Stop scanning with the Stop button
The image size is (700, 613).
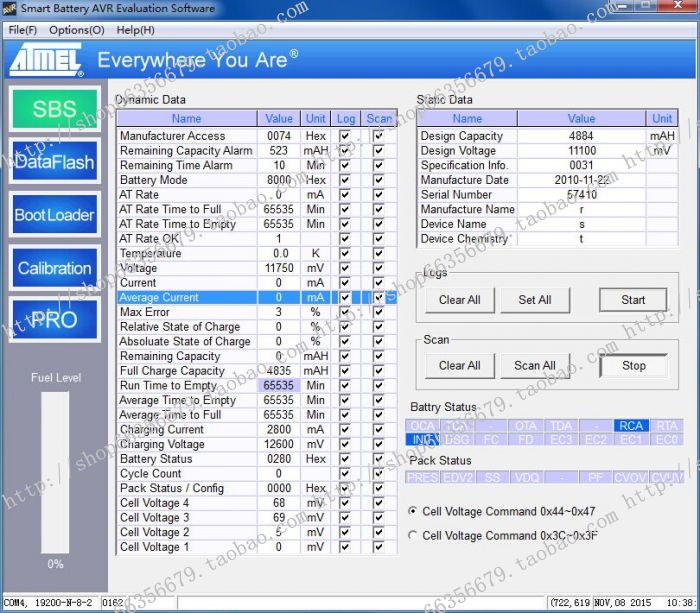coord(633,366)
